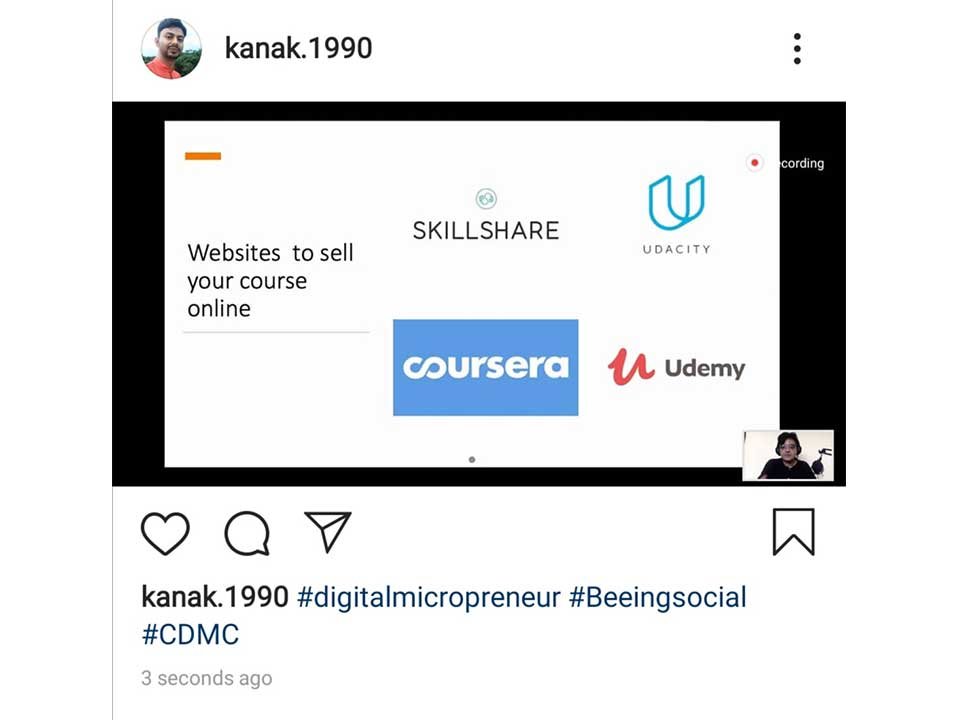The height and width of the screenshot is (720, 960).
Task: Like the post with the heart icon
Action: click(165, 533)
